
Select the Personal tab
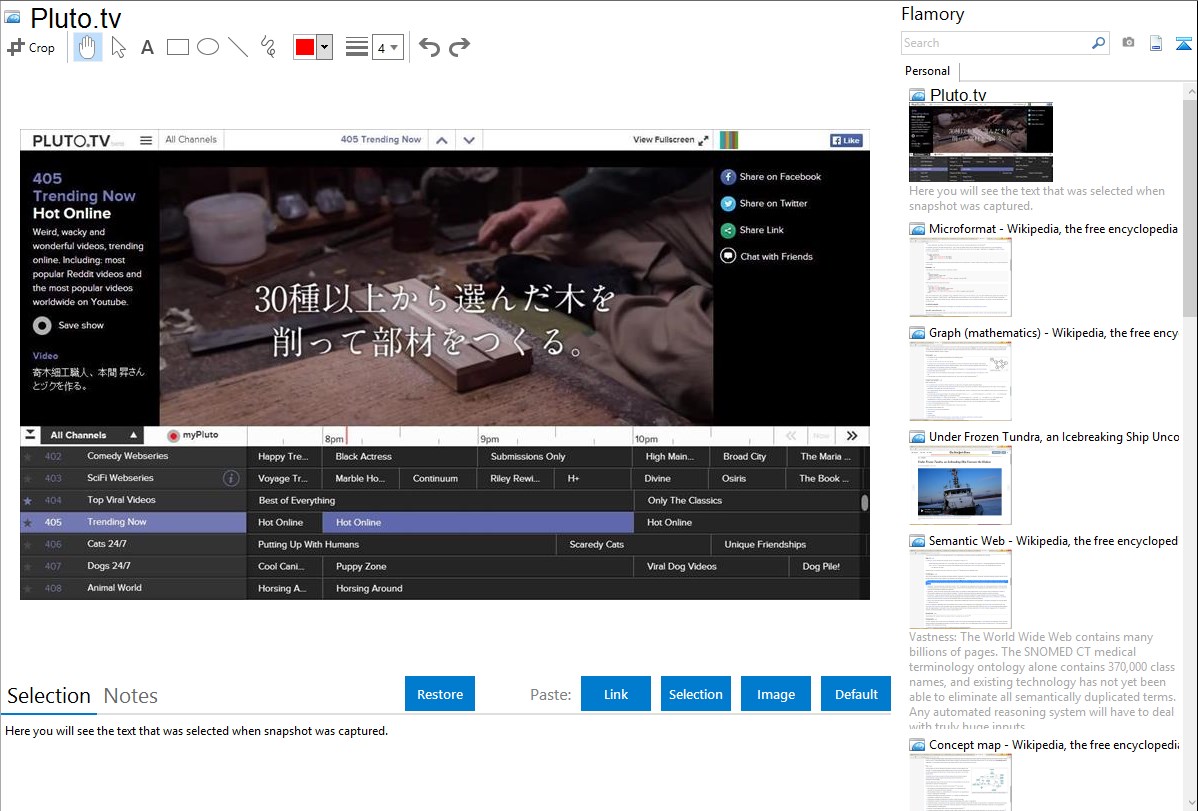pyautogui.click(x=927, y=70)
